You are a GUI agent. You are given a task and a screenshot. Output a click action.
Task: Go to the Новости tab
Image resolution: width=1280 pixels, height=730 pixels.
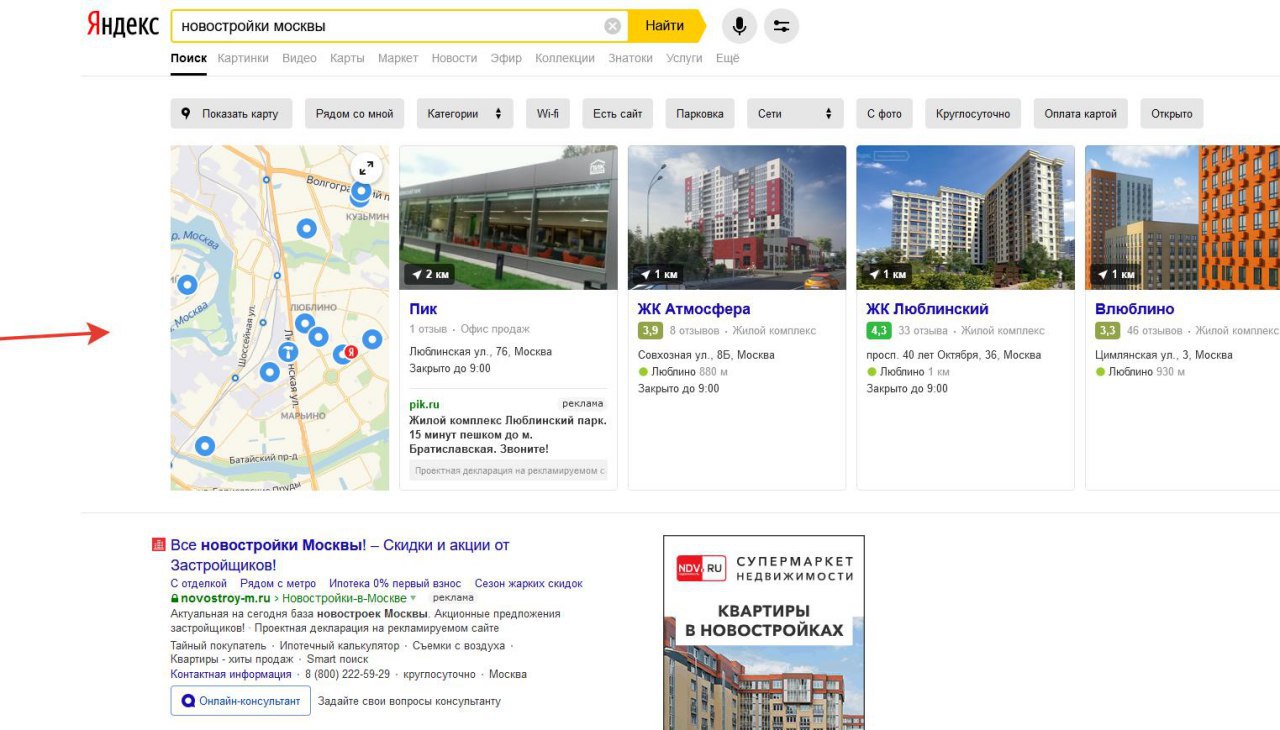coord(454,58)
